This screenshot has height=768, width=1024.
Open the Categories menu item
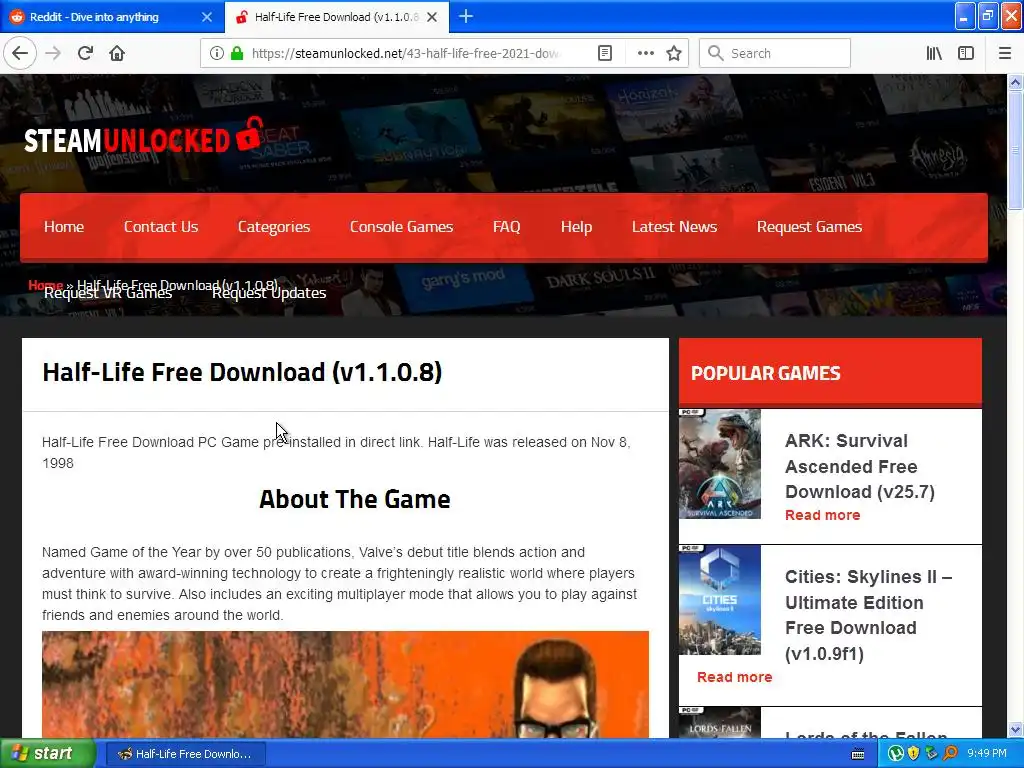[274, 227]
